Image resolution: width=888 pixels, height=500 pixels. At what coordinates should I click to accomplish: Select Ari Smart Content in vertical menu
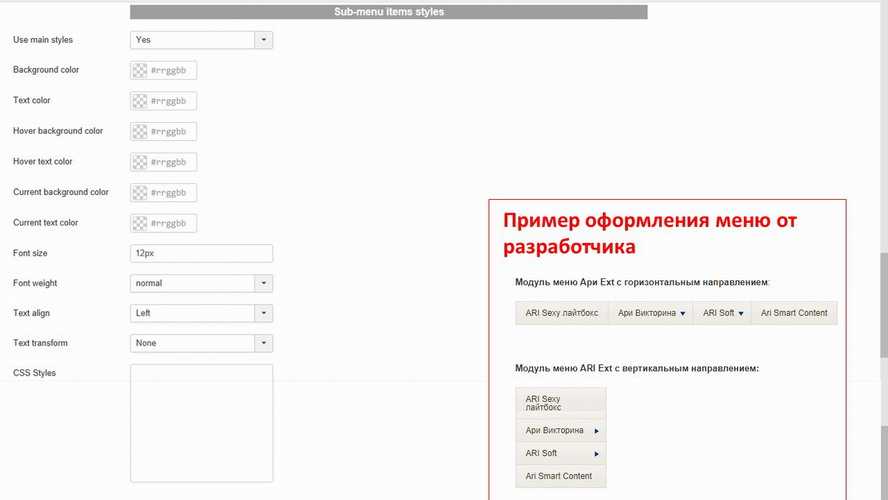pos(559,476)
